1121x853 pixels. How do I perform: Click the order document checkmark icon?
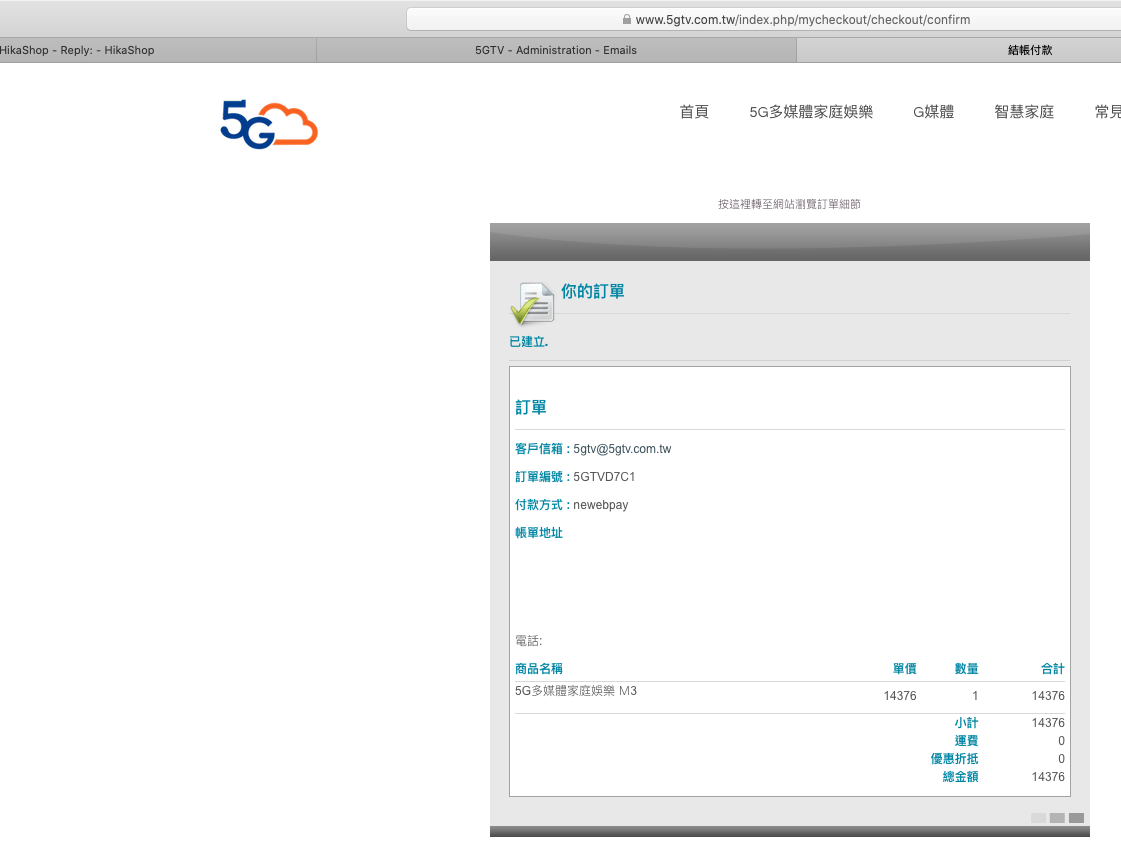(532, 304)
